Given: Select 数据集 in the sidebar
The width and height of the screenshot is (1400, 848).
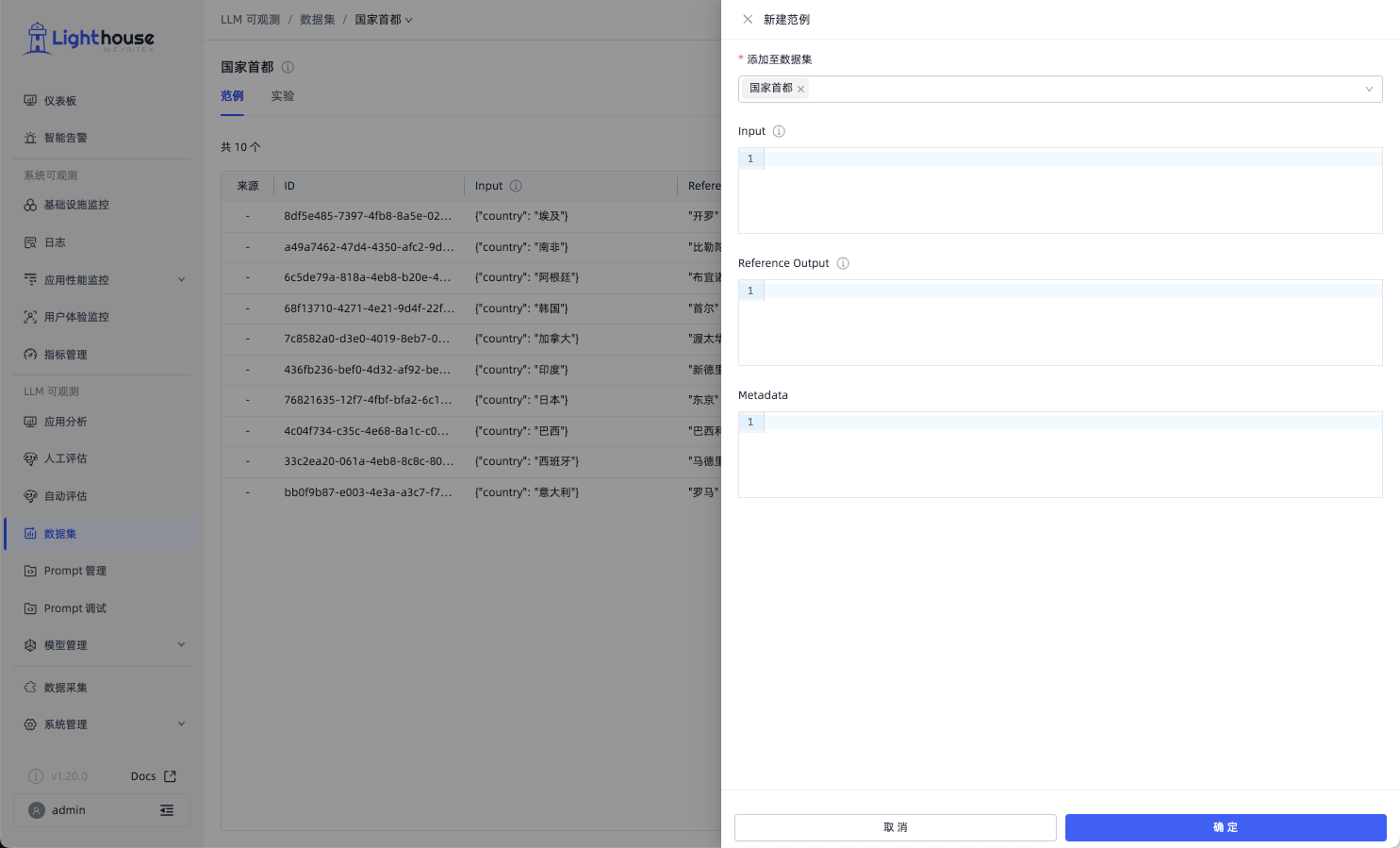Looking at the screenshot, I should pyautogui.click(x=102, y=534).
